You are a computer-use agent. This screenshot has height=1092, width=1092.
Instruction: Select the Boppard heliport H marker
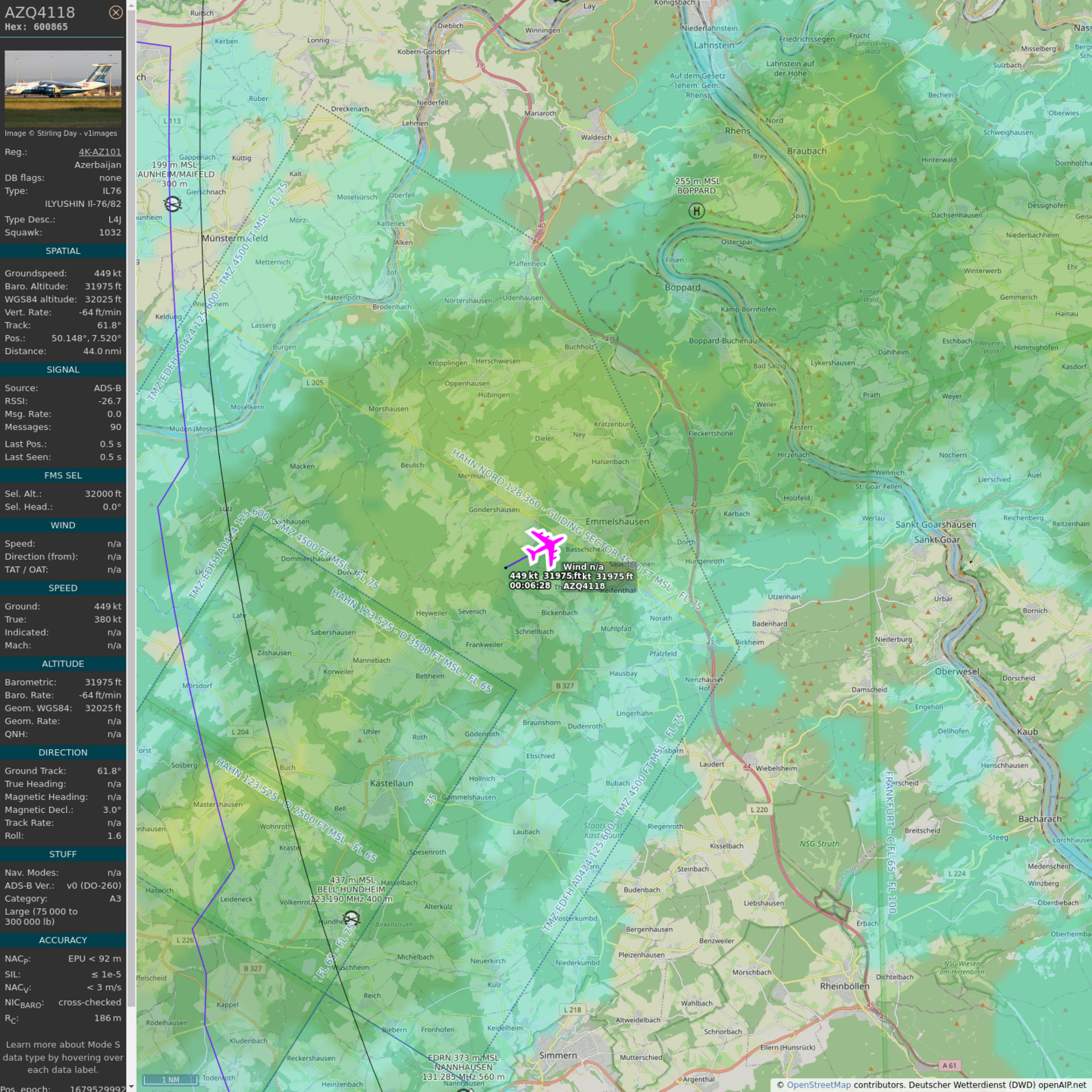[696, 211]
